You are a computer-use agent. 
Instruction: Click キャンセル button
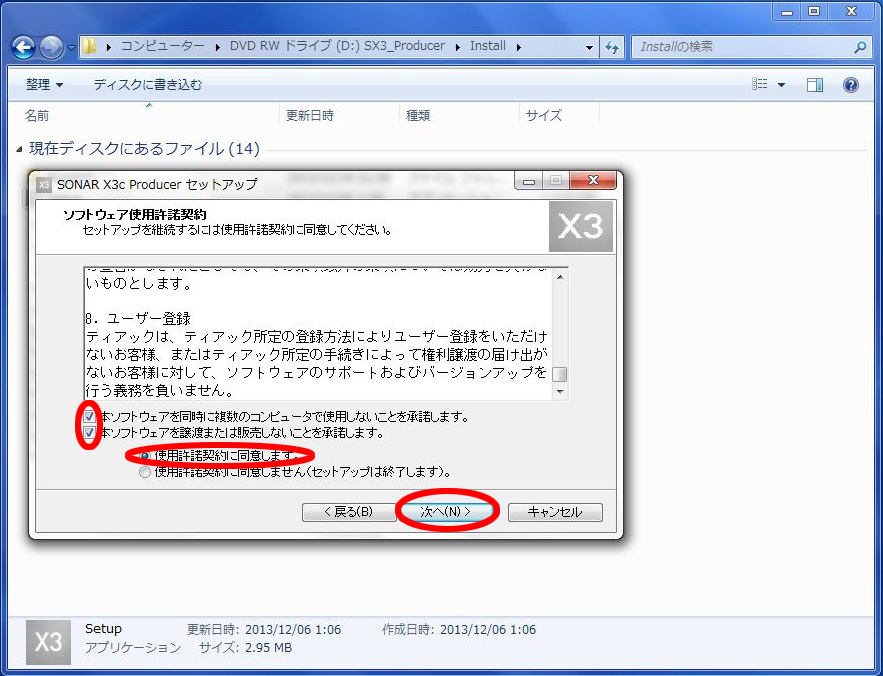[555, 512]
